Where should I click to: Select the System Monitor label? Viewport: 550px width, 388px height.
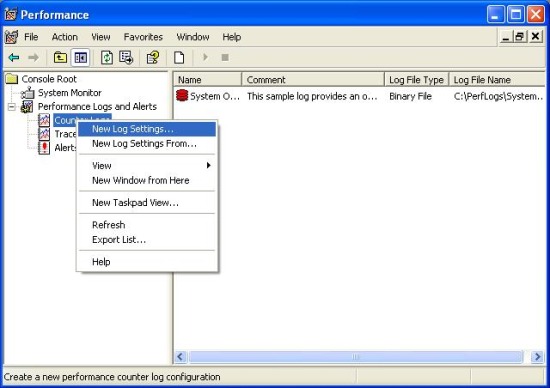point(70,93)
